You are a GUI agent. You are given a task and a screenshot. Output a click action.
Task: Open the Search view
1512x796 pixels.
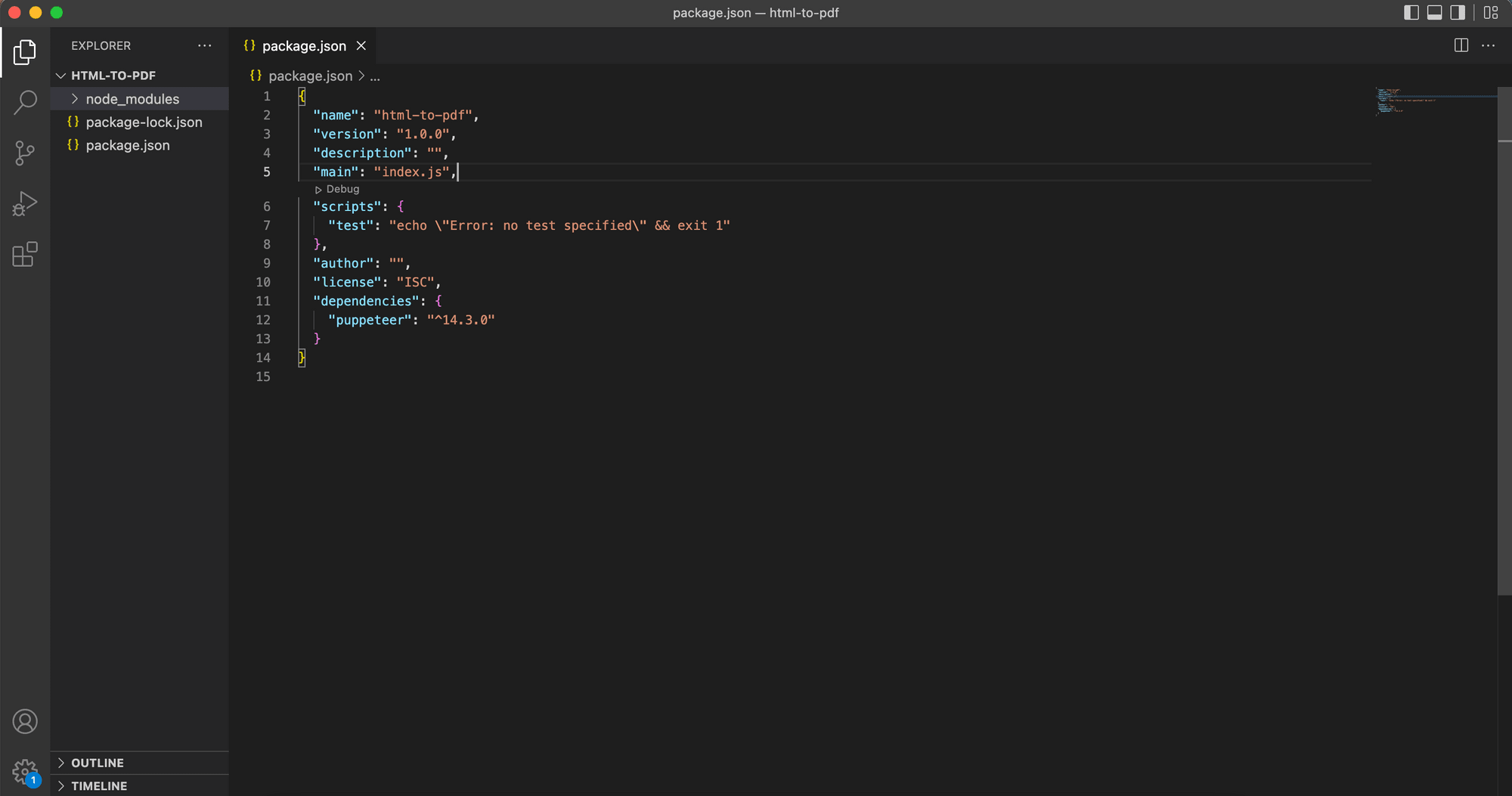click(25, 103)
